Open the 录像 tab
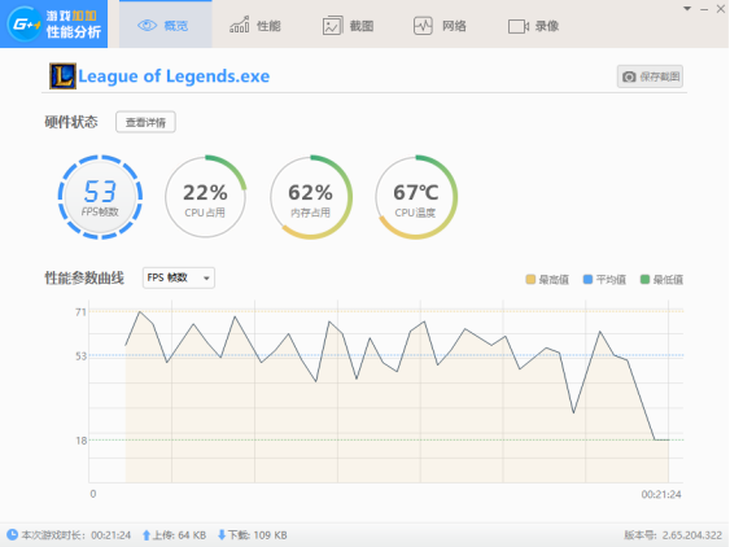Viewport: 730px width, 547px height. (533, 26)
